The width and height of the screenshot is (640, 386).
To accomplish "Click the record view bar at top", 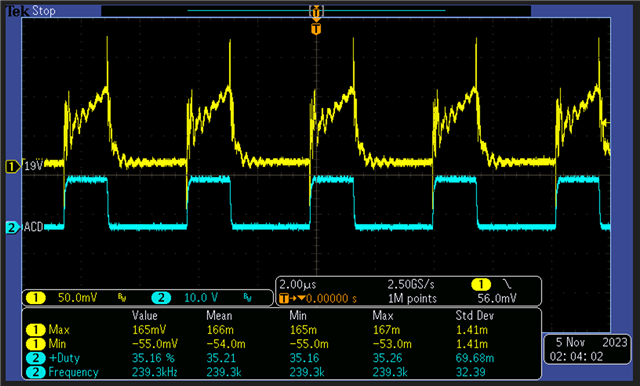I will pyautogui.click(x=316, y=11).
